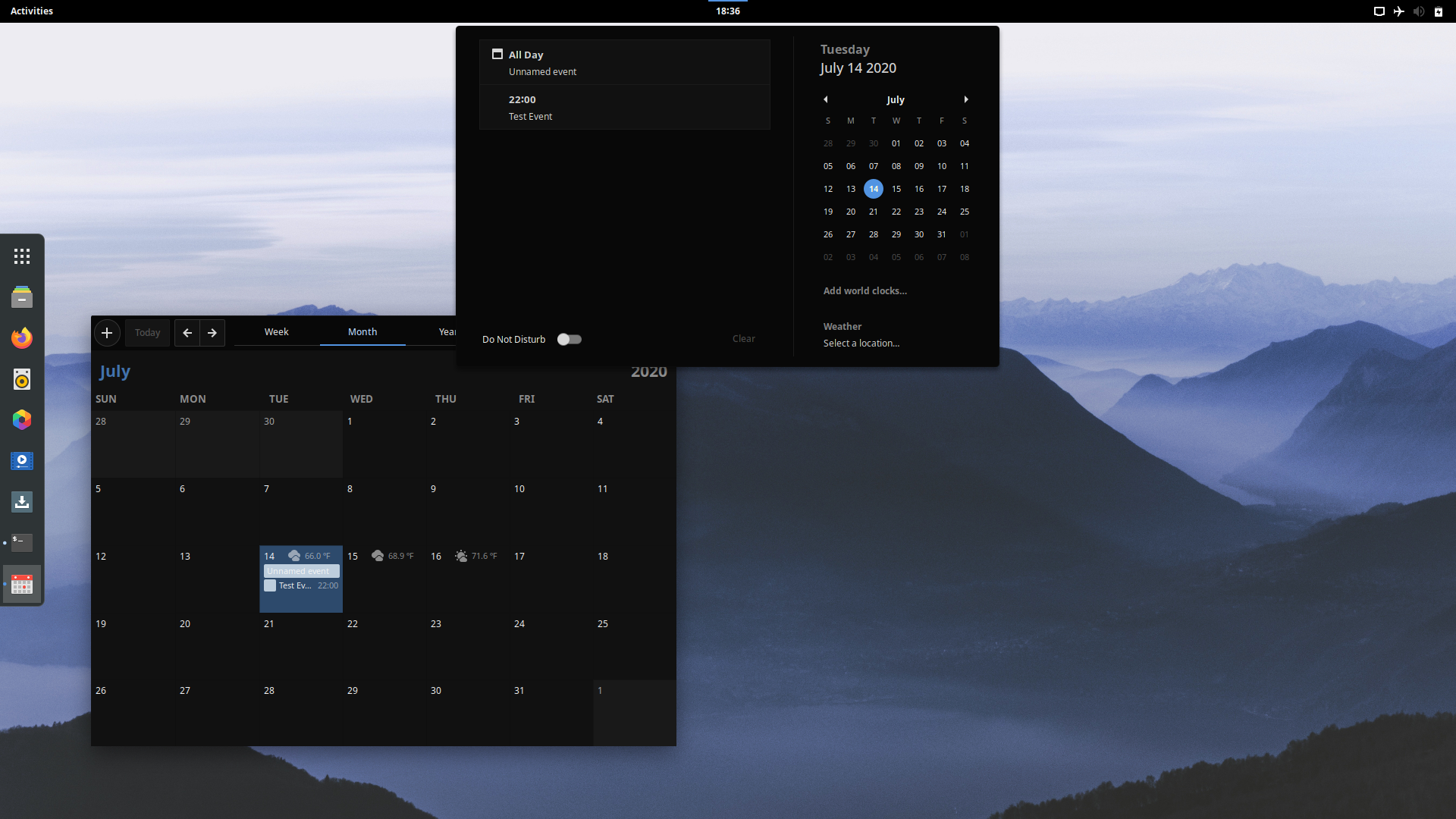Click the battery icon in top bar
The width and height of the screenshot is (1456, 819).
click(1439, 11)
